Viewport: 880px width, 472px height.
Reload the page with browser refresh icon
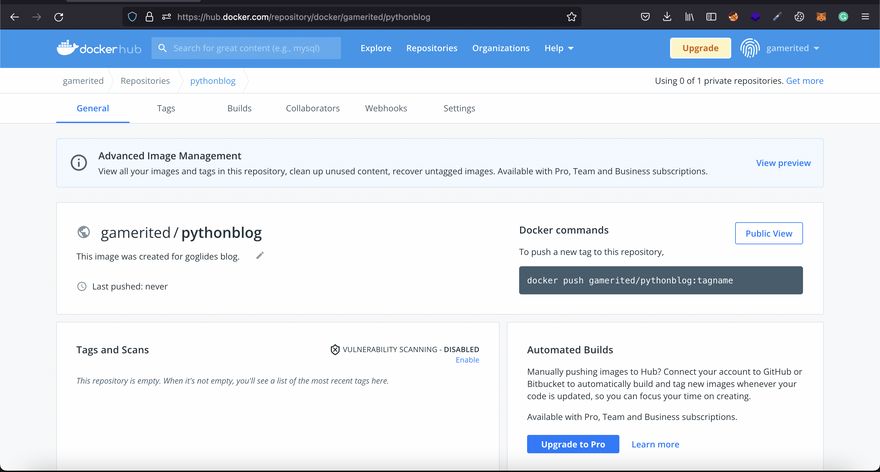point(59,17)
